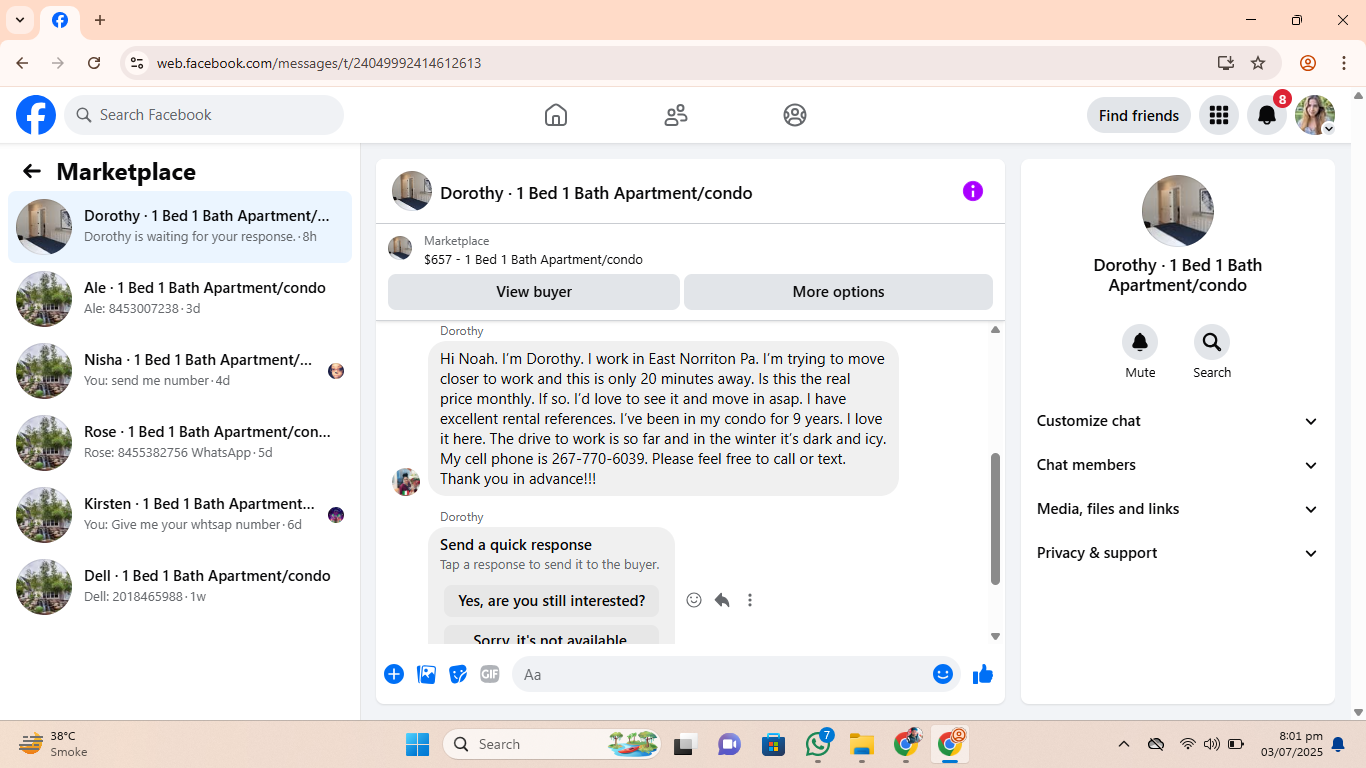The image size is (1366, 768).
Task: Click the Windows taskbar Search box
Action: 553,744
